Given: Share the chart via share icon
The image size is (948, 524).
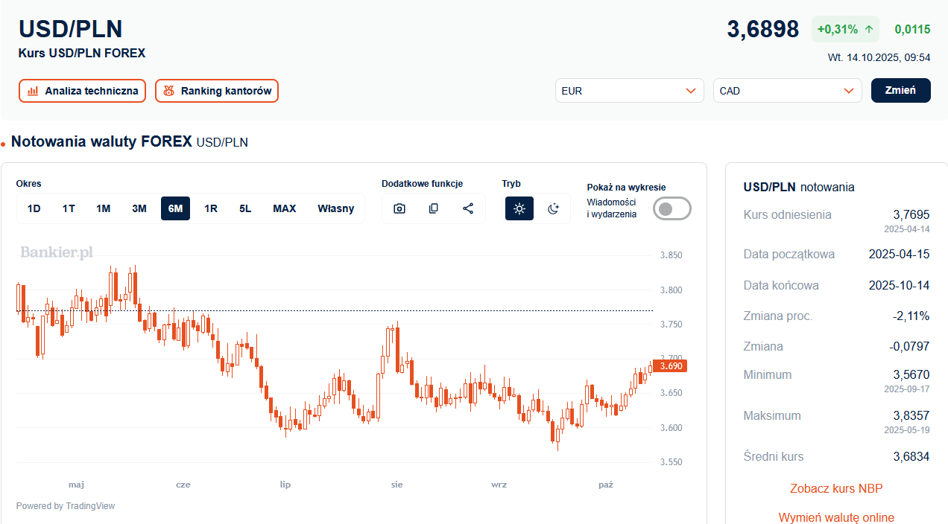Looking at the screenshot, I should 468,209.
